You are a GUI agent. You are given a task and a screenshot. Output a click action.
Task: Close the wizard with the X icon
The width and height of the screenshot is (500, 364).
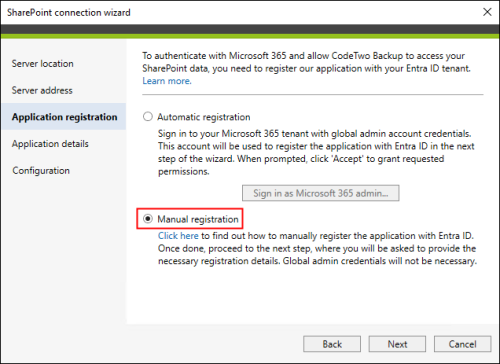(x=487, y=12)
